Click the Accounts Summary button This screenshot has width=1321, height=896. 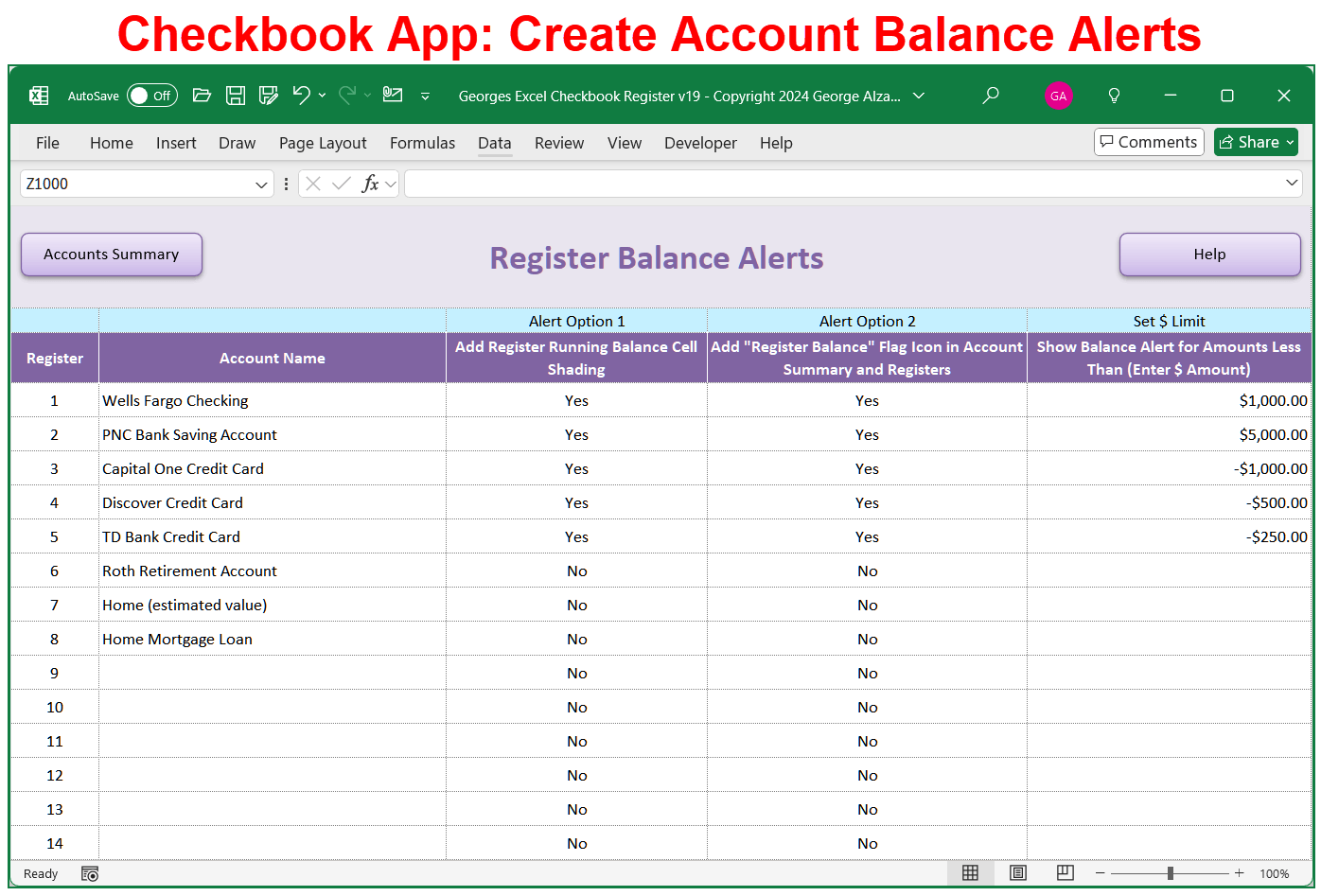pyautogui.click(x=111, y=254)
